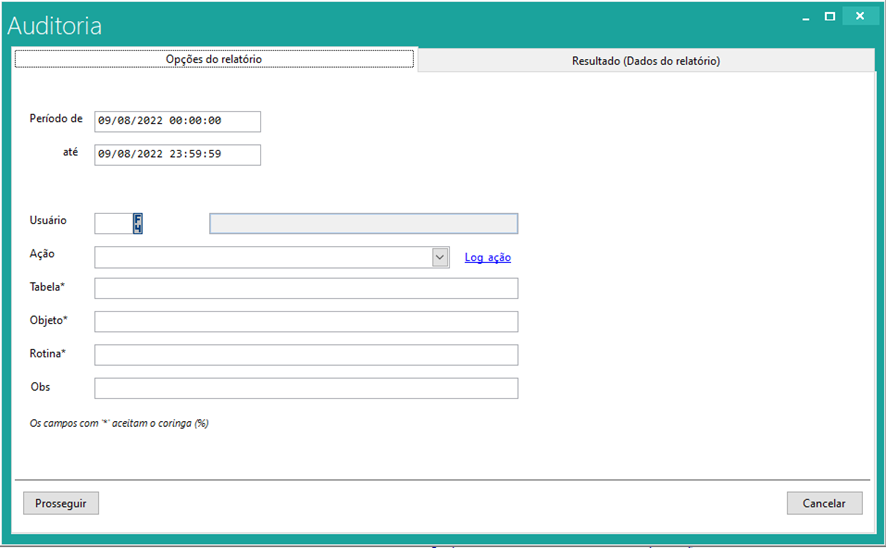Expand the Ação dropdown arrow
The image size is (886, 548).
point(440,257)
